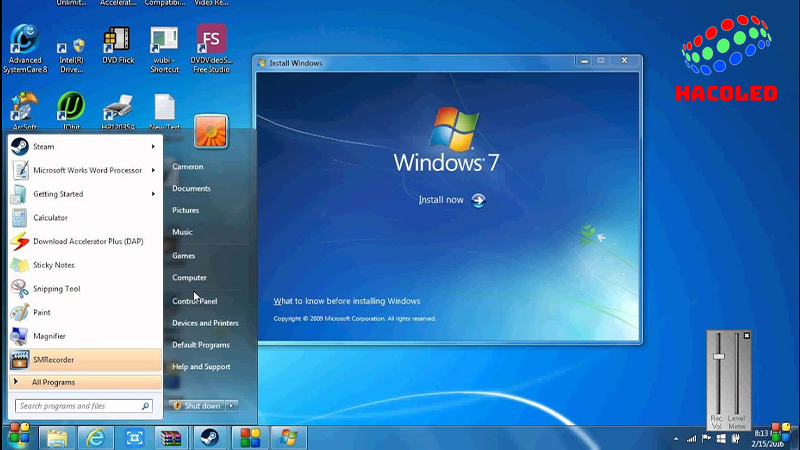
Task: Minimize the Install Windows window
Action: (585, 61)
